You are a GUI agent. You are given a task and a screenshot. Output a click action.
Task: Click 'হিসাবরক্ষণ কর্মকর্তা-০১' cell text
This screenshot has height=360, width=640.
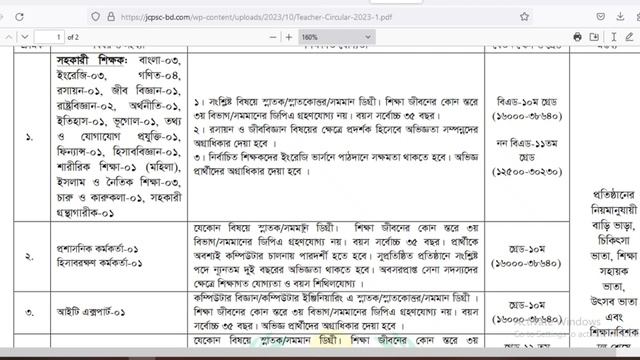pyautogui.click(x=100, y=263)
